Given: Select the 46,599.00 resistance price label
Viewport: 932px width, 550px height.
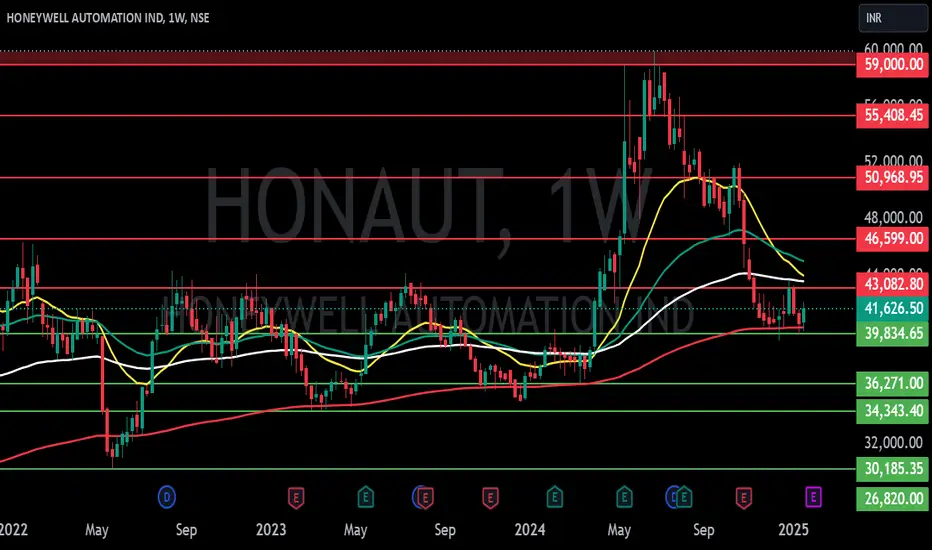Looking at the screenshot, I should (x=893, y=238).
